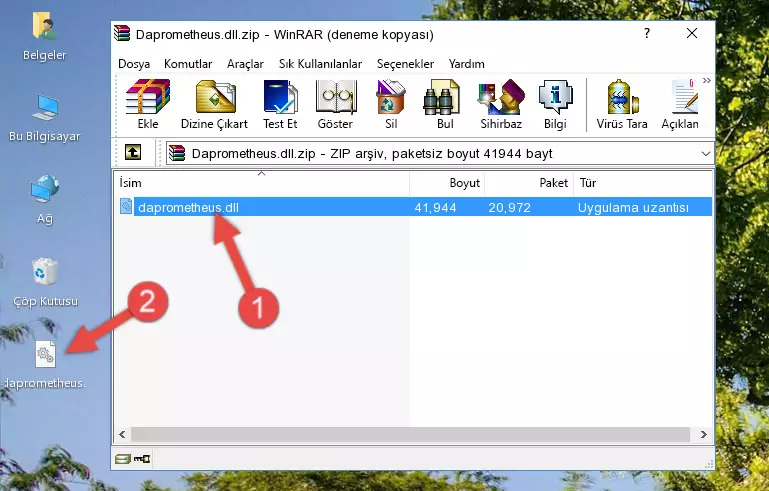This screenshot has height=491, width=769.
Task: Launch the Sihirbaz wizard
Action: (501, 104)
